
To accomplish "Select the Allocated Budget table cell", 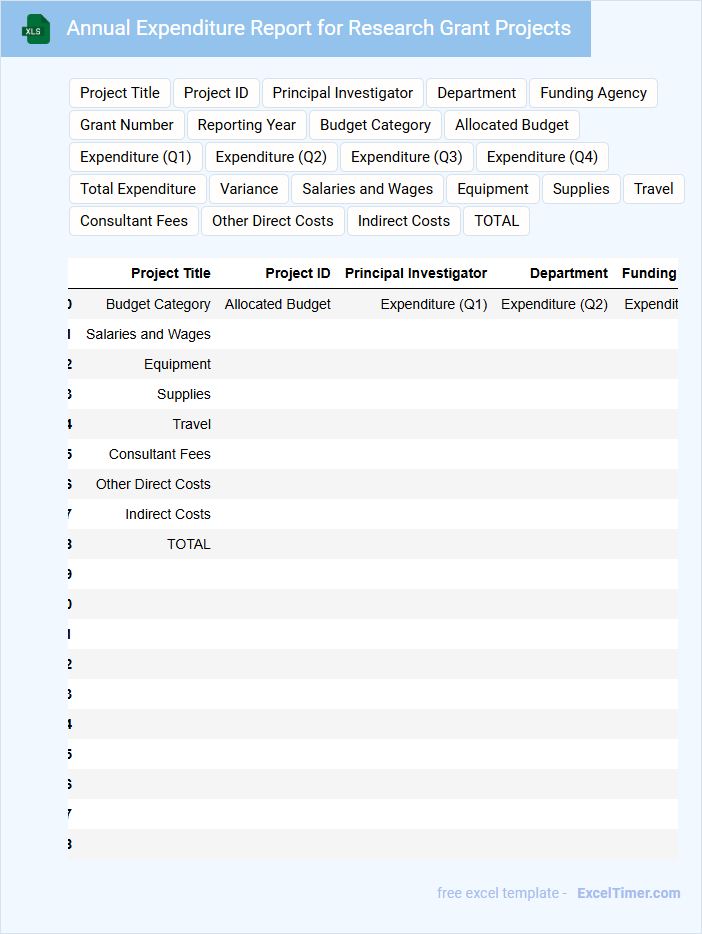I will 277,304.
